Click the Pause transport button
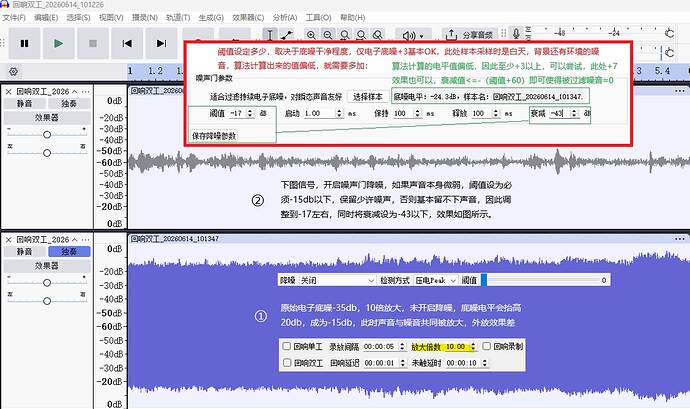This screenshot has height=409, width=690. tap(24, 43)
